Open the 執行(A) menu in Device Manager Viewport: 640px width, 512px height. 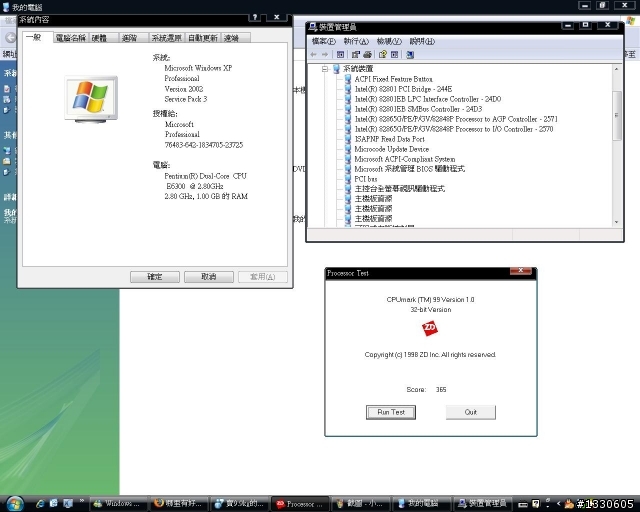356,41
